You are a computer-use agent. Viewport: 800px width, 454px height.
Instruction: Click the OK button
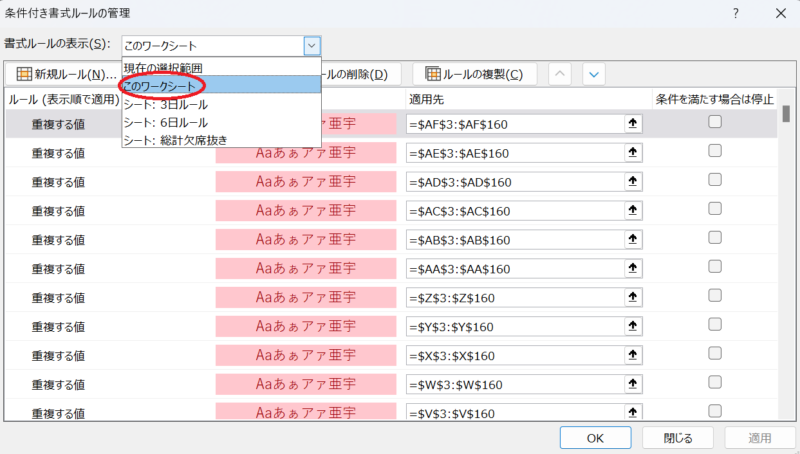click(595, 437)
